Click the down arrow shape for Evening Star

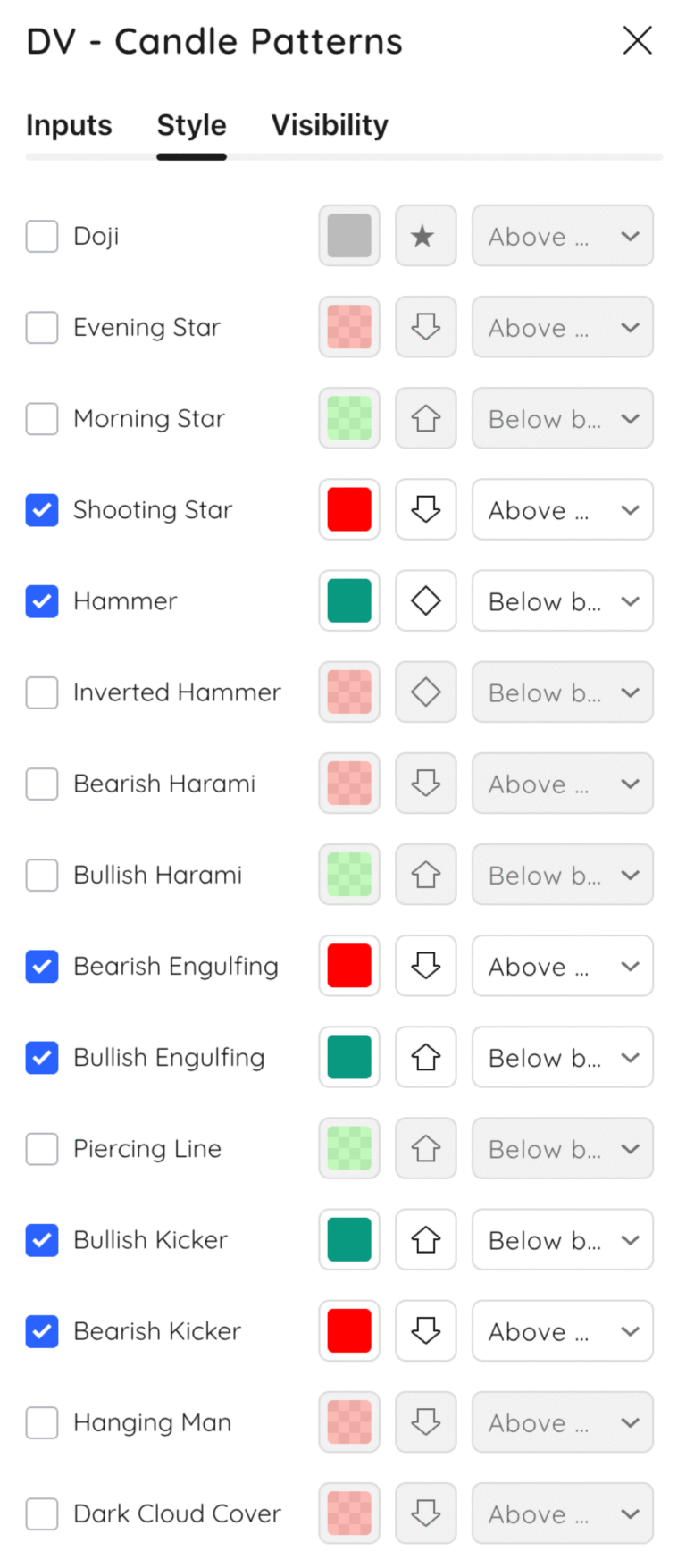point(426,327)
